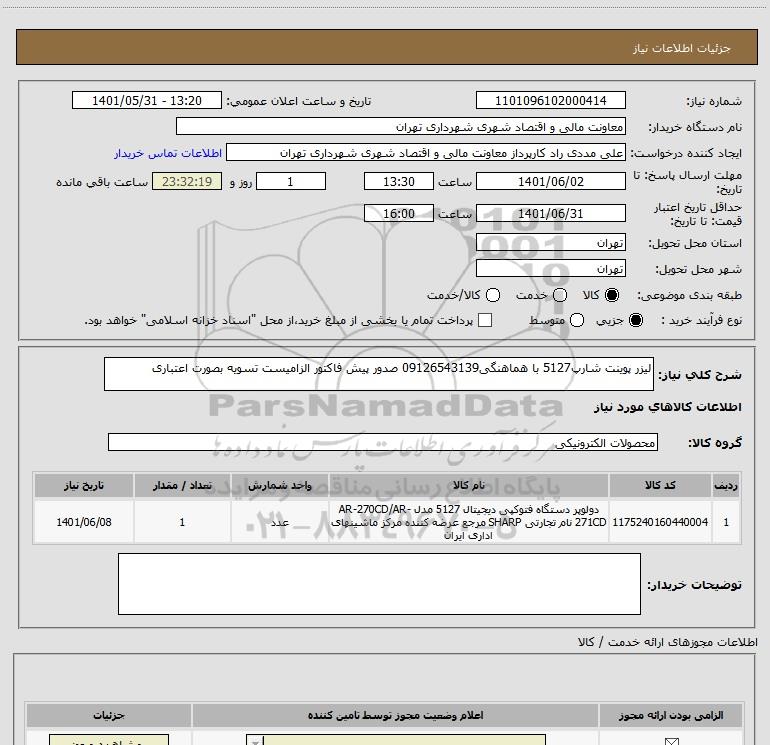The image size is (770, 745).
Task: Click the unit cell عدد
Action: pyautogui.click(x=279, y=522)
